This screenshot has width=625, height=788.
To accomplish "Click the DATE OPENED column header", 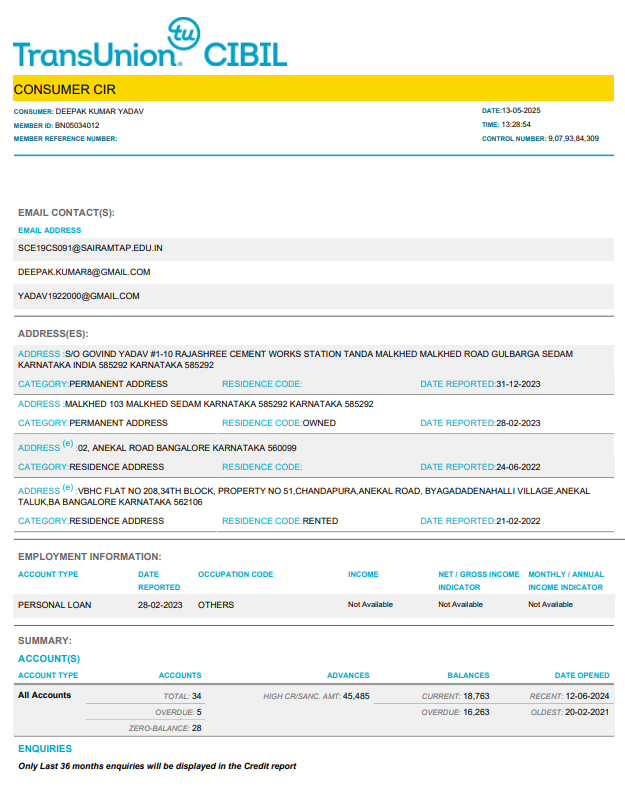I will (x=582, y=675).
